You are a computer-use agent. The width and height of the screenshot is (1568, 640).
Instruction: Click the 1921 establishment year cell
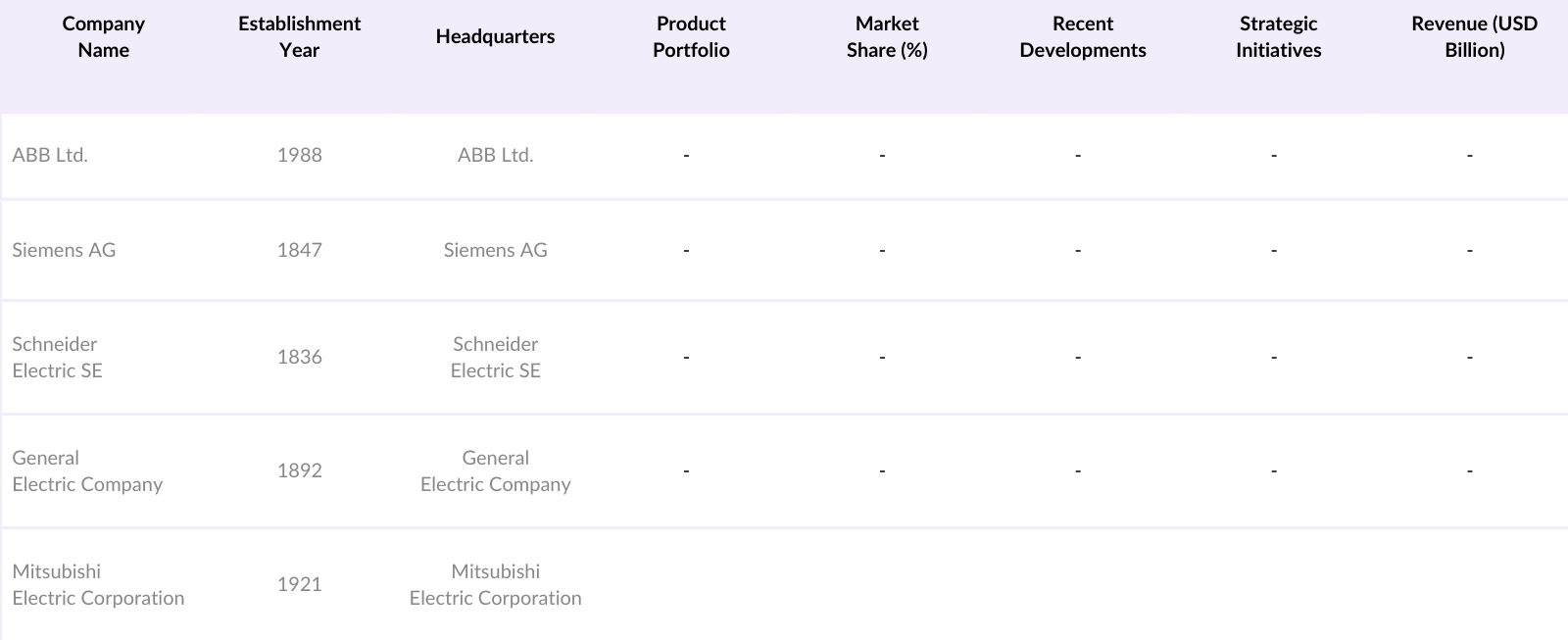tap(299, 584)
